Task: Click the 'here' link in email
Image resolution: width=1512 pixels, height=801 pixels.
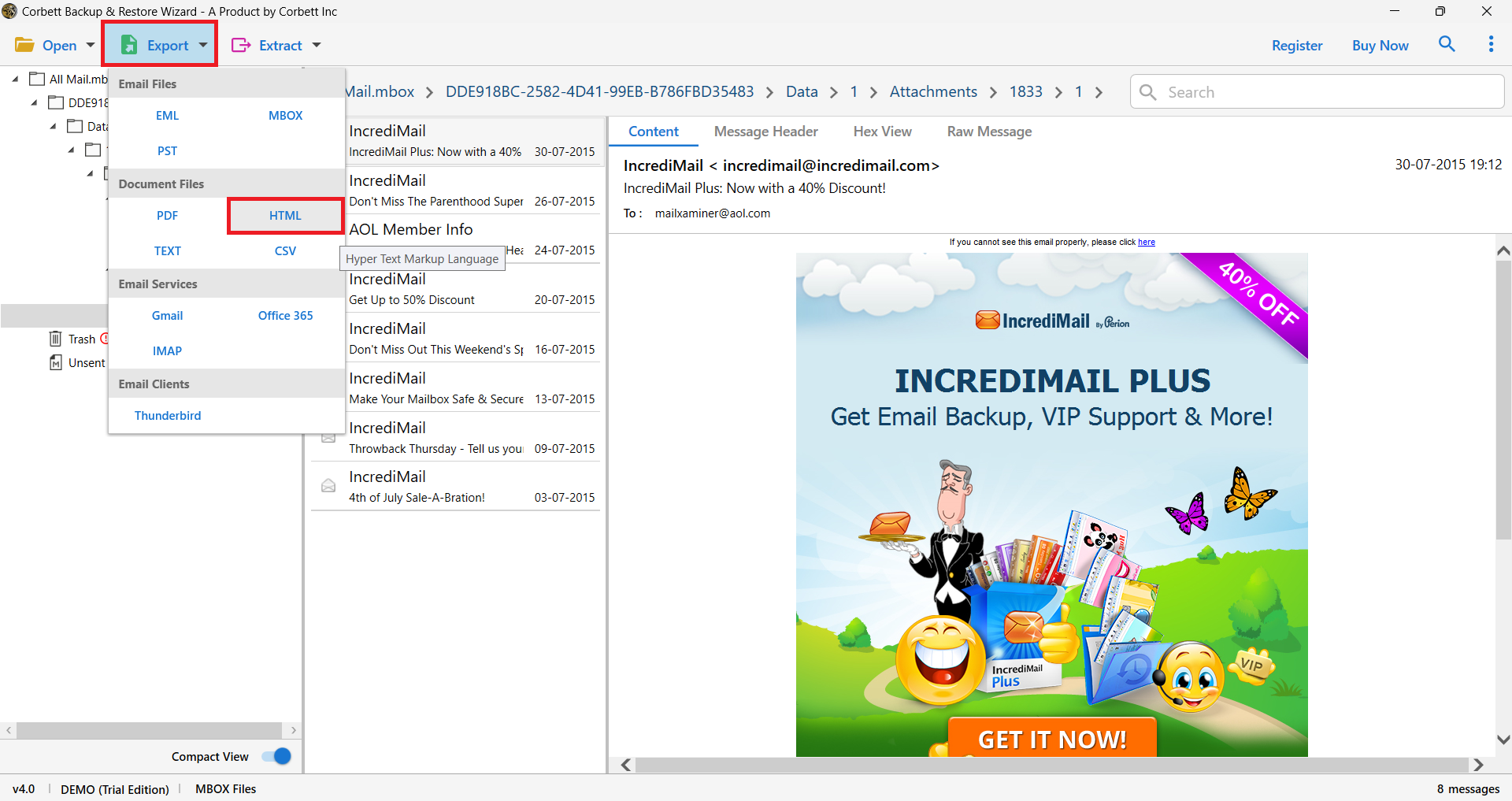Action: [1146, 242]
